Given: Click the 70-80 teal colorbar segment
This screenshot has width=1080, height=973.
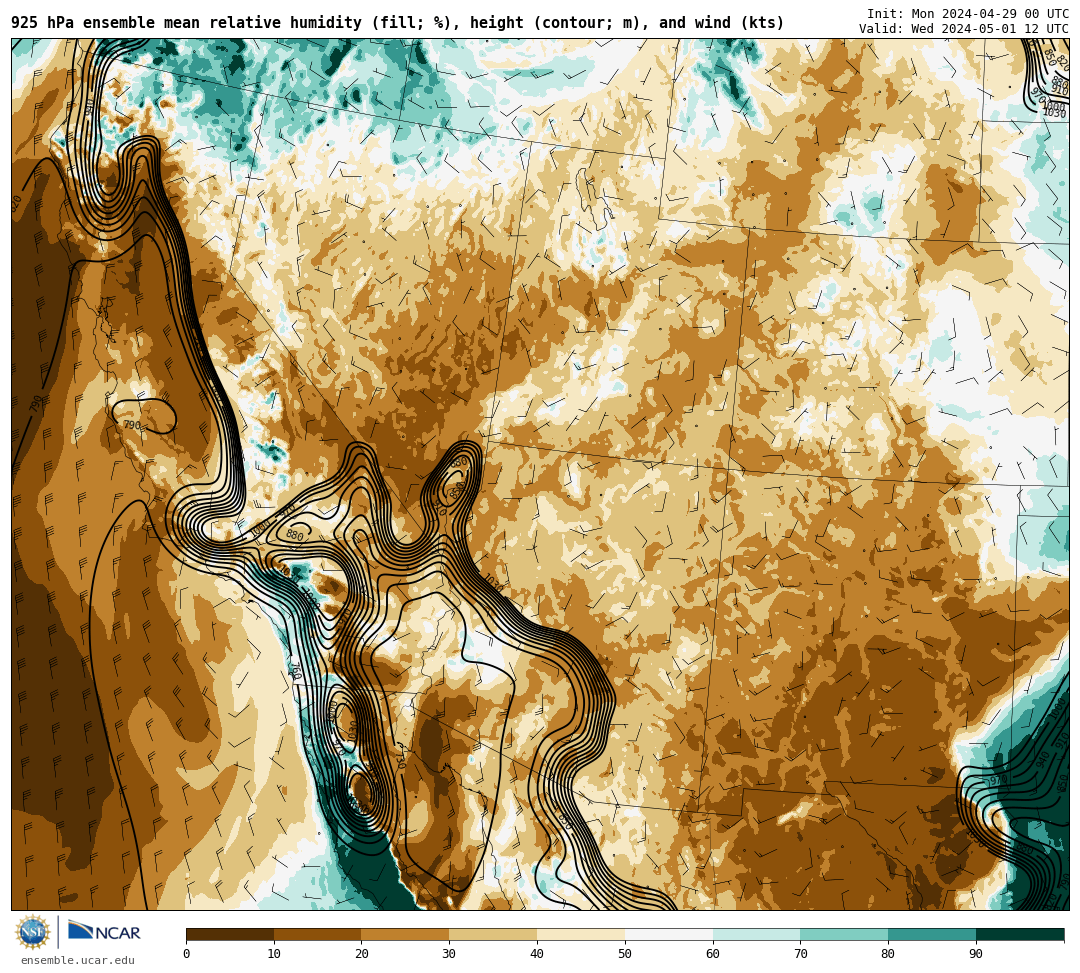Looking at the screenshot, I should click(x=844, y=934).
